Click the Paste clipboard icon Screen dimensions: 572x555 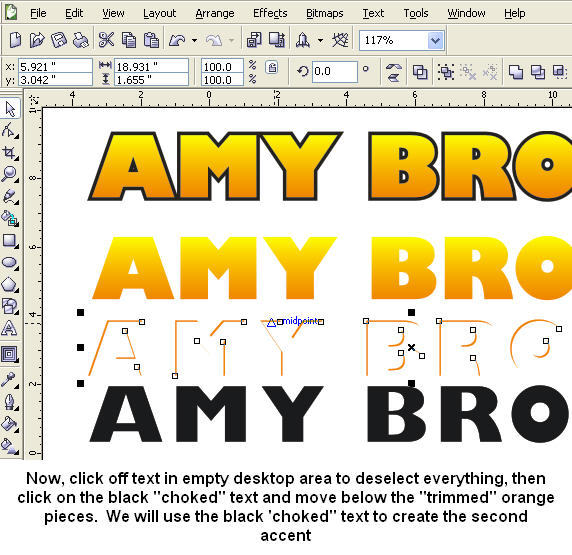(x=151, y=40)
